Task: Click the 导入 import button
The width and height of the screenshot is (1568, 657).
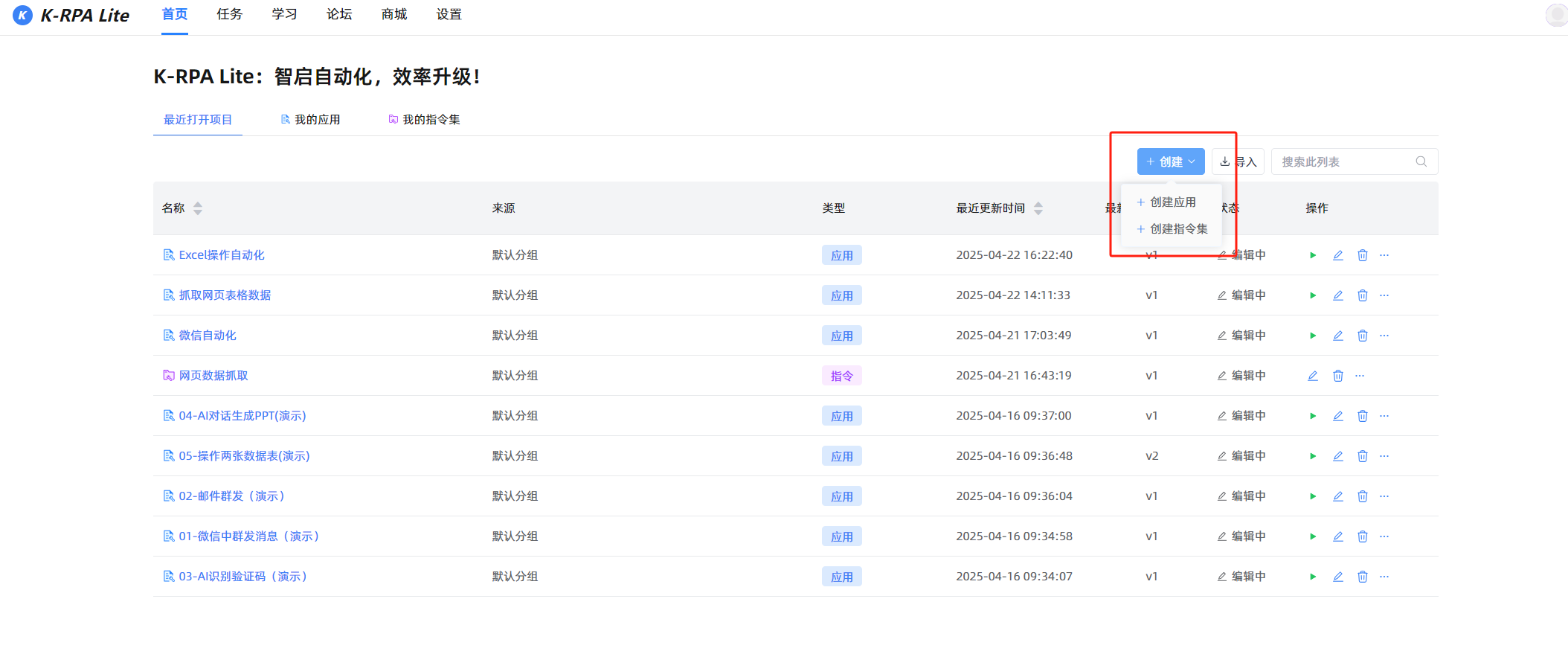Action: [1238, 161]
